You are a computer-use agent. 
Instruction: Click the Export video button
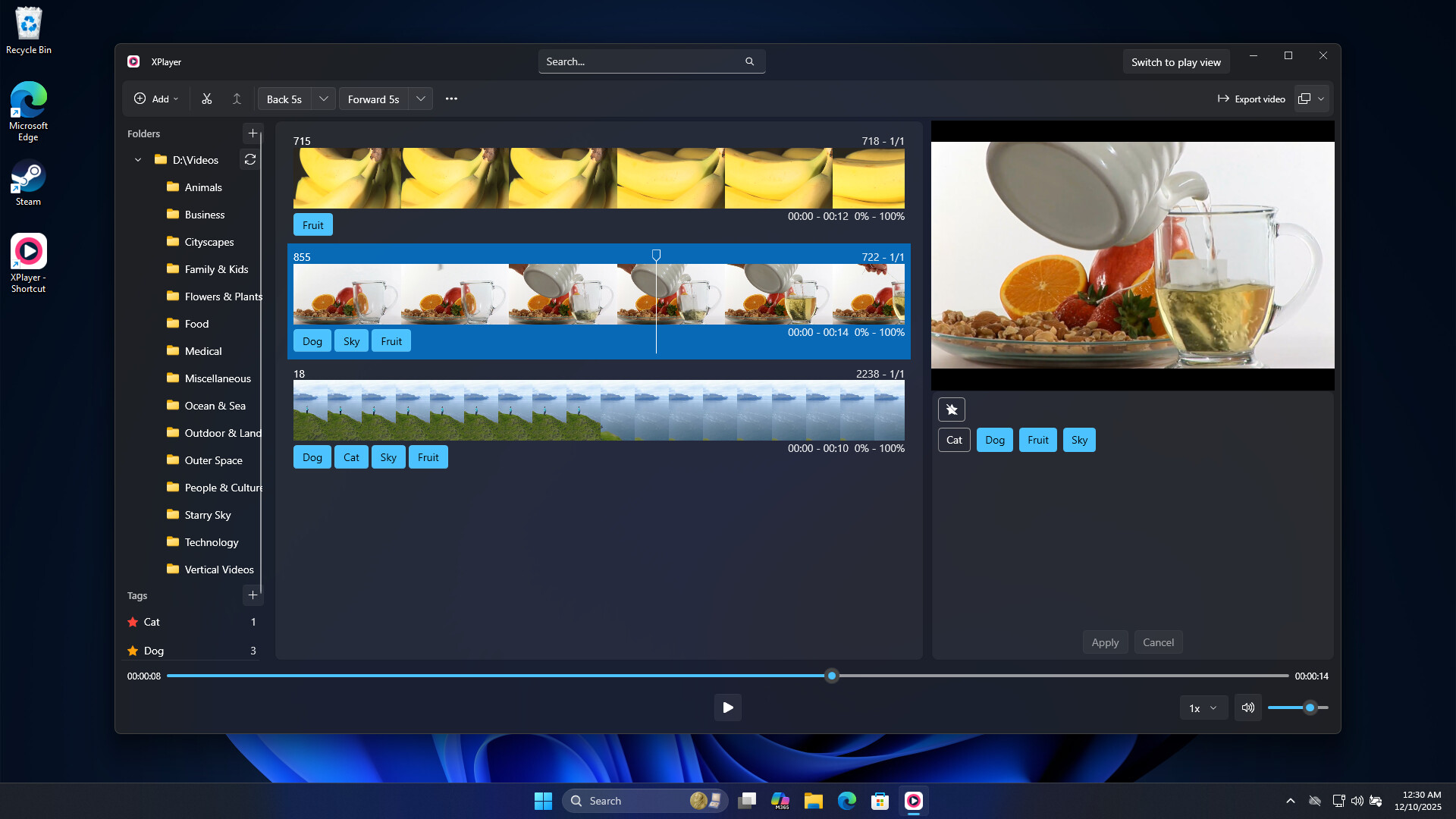click(x=1250, y=99)
